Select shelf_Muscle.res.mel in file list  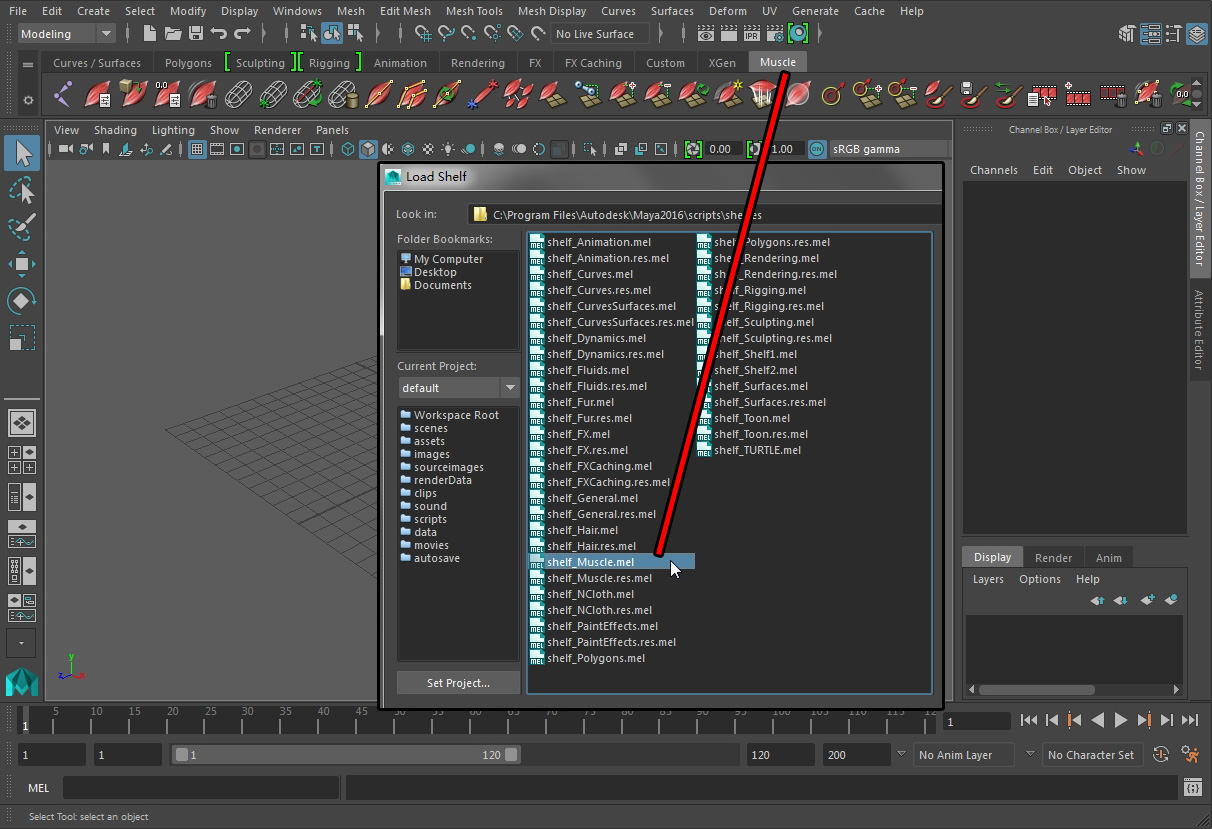tap(599, 578)
